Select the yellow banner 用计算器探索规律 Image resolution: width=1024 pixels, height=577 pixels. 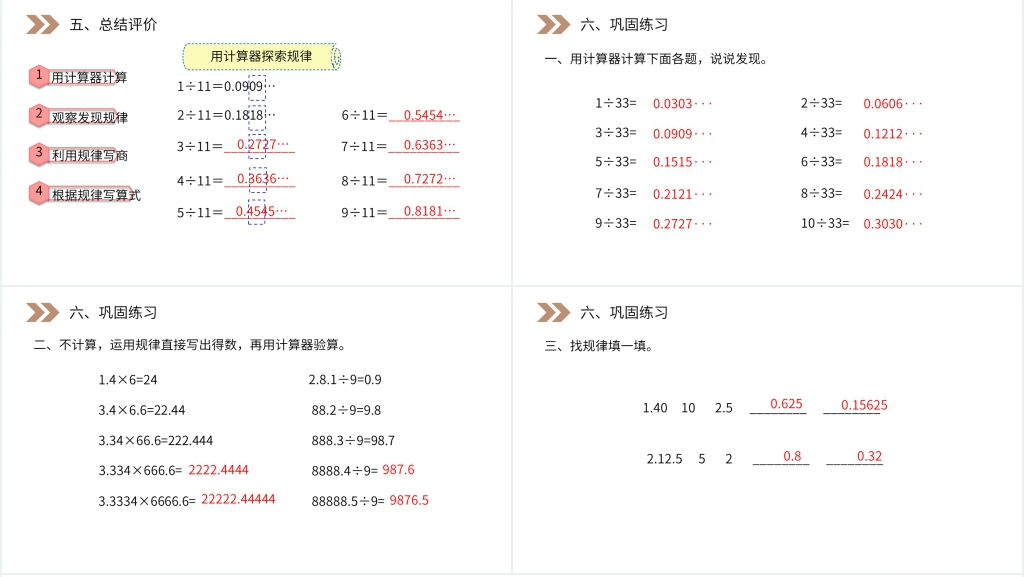(261, 57)
